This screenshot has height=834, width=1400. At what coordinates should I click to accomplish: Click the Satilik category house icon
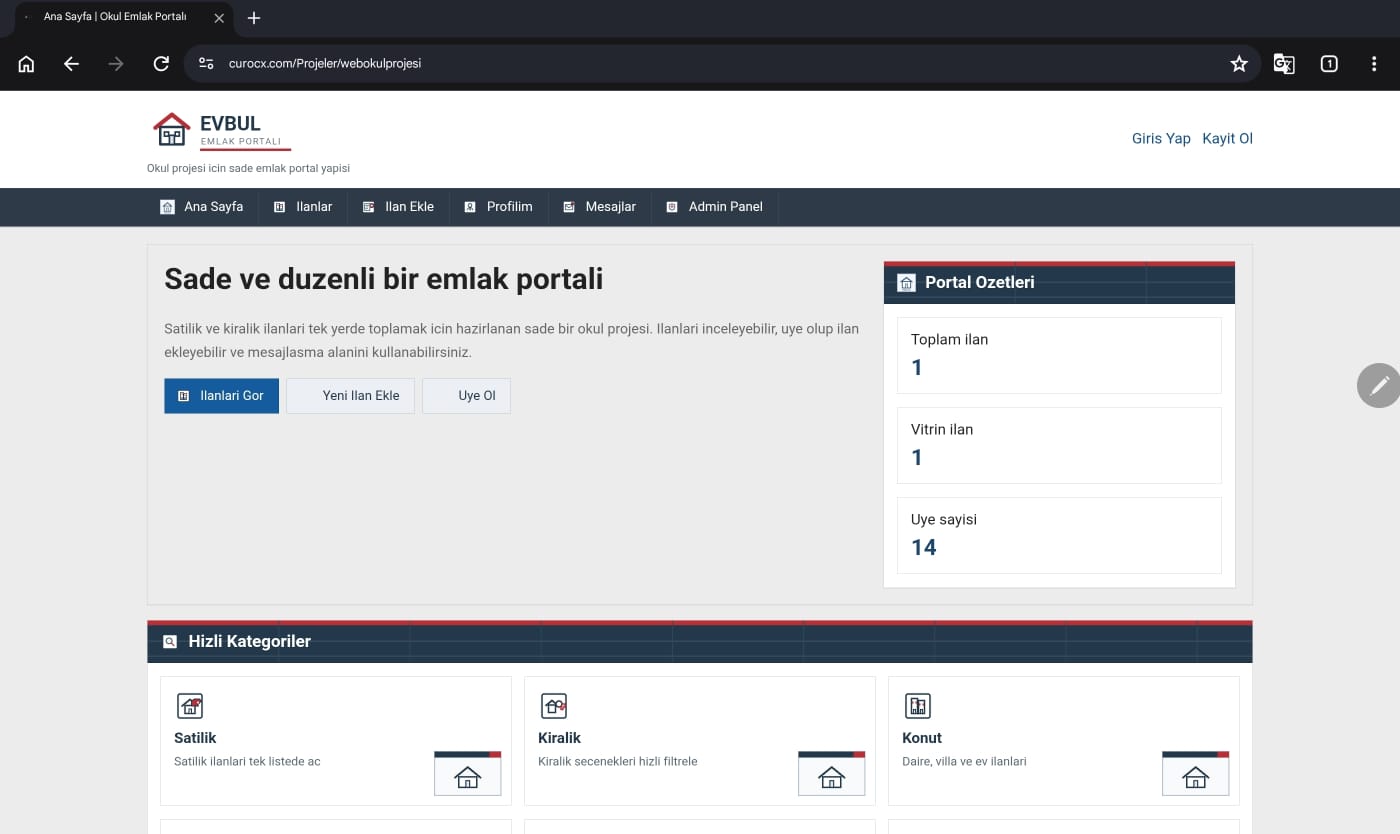click(189, 706)
